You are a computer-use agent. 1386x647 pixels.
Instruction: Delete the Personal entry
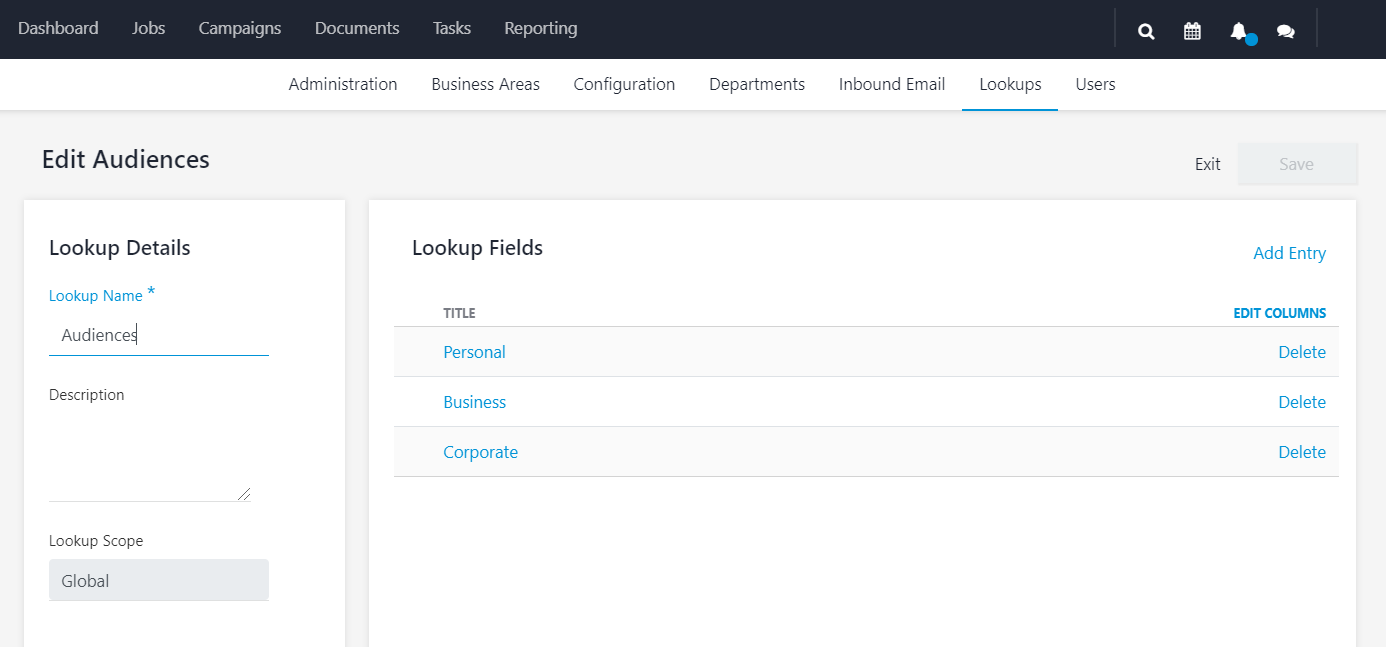(x=1302, y=352)
